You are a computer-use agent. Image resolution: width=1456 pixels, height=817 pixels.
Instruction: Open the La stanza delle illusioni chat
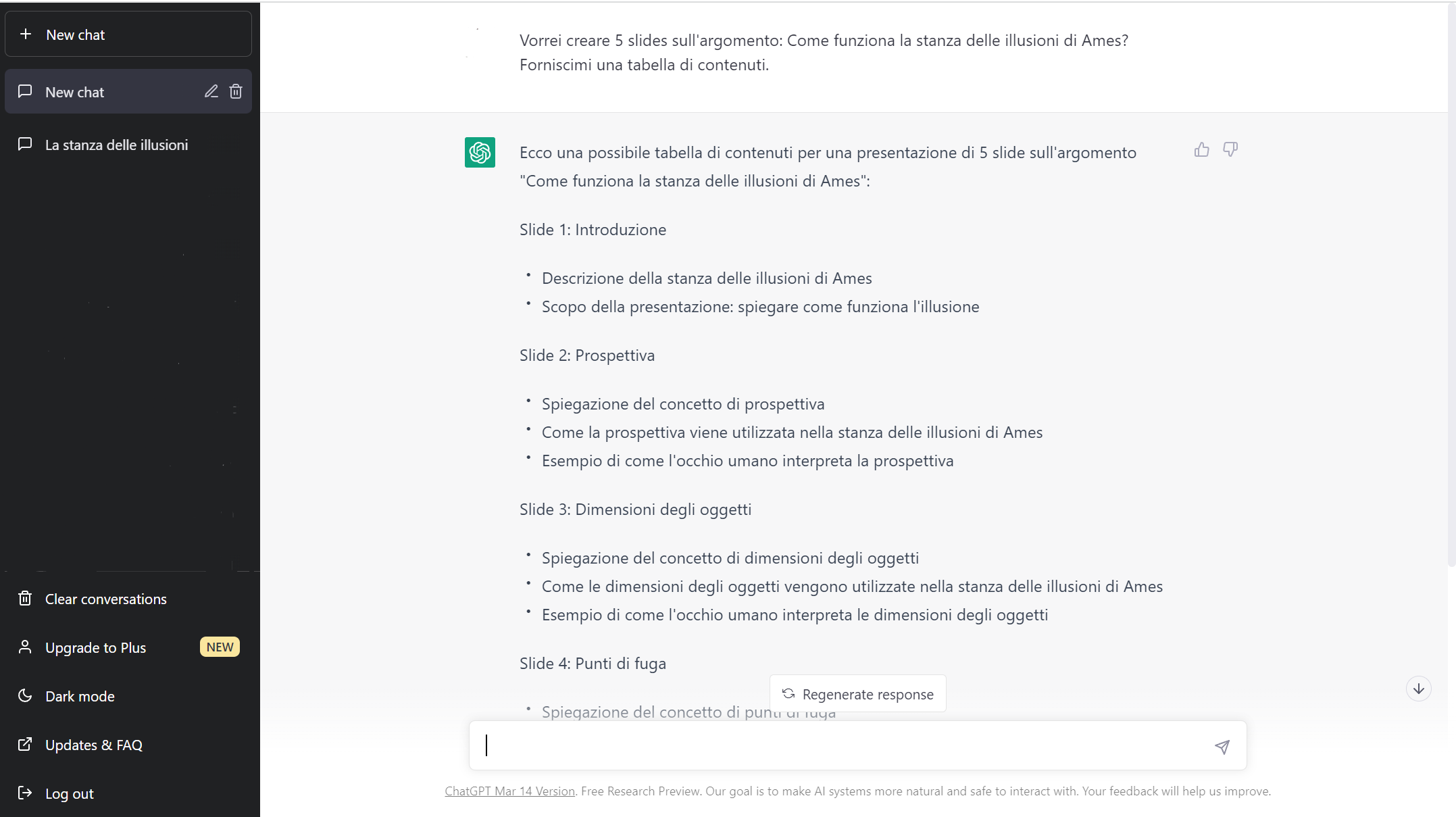(x=116, y=144)
